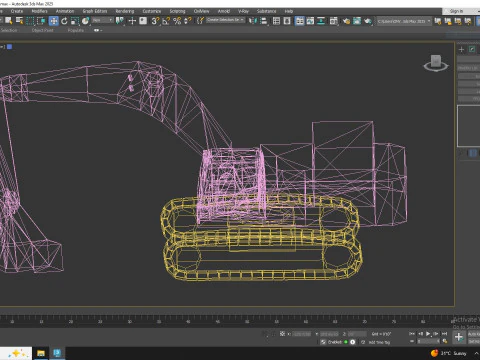Open the V-Ray menu
Viewport: 480px width, 360px height.
(x=243, y=11)
